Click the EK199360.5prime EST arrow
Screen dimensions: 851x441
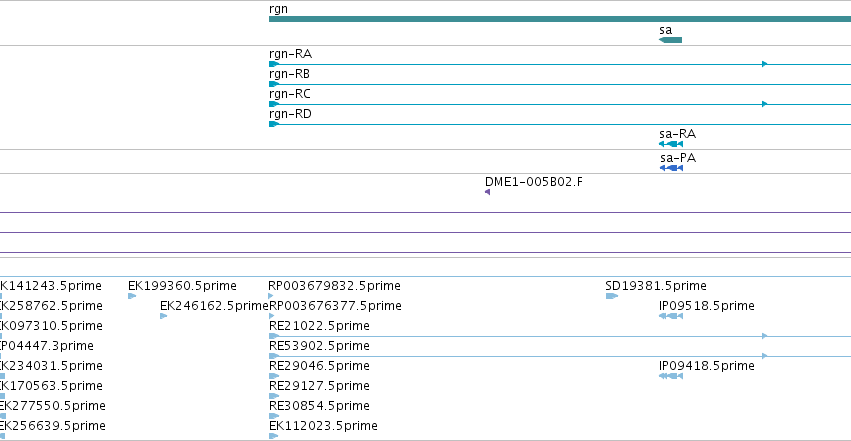point(132,296)
